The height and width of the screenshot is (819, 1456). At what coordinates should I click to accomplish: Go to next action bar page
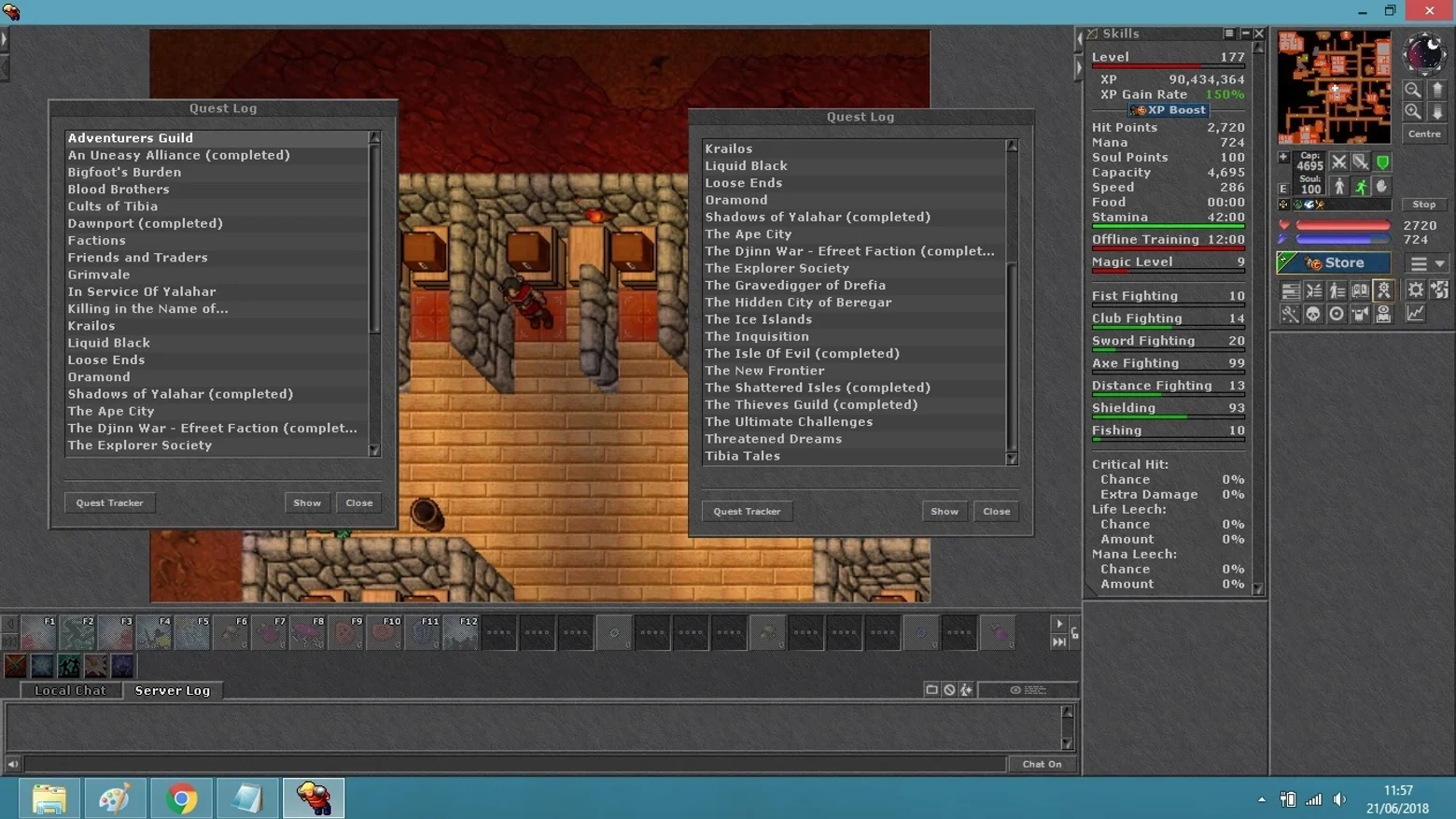[1059, 623]
